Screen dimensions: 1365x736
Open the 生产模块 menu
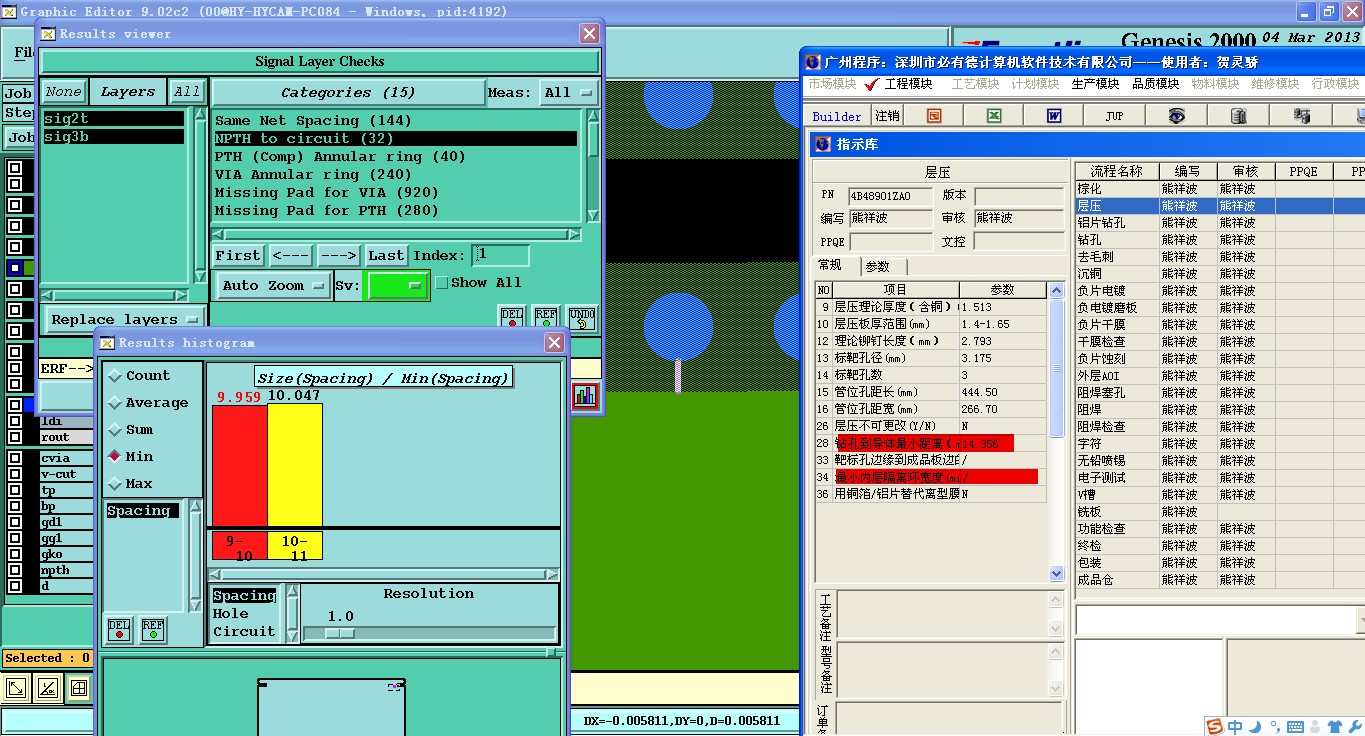click(x=1095, y=84)
